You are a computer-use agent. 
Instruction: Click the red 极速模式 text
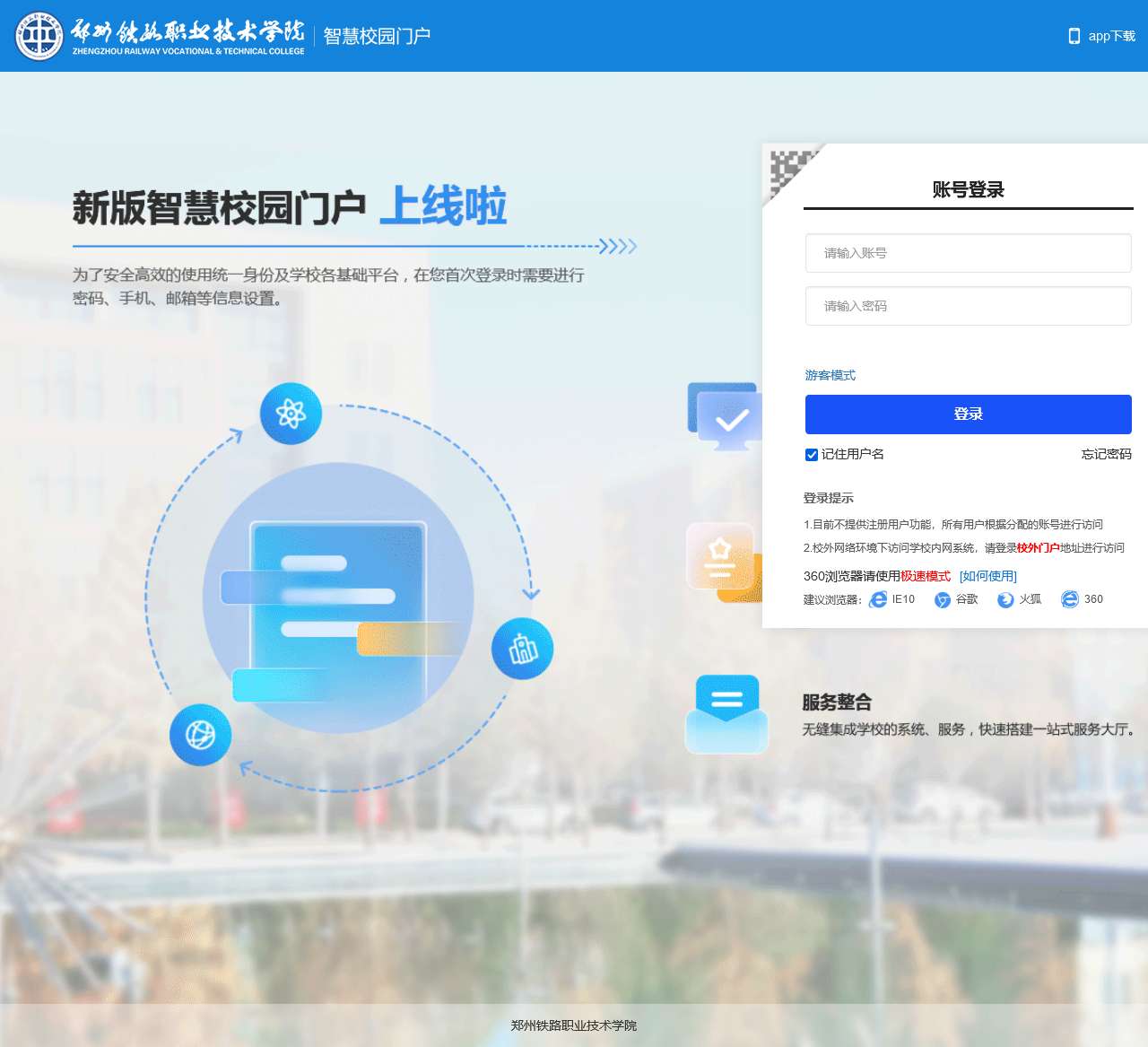coord(926,576)
